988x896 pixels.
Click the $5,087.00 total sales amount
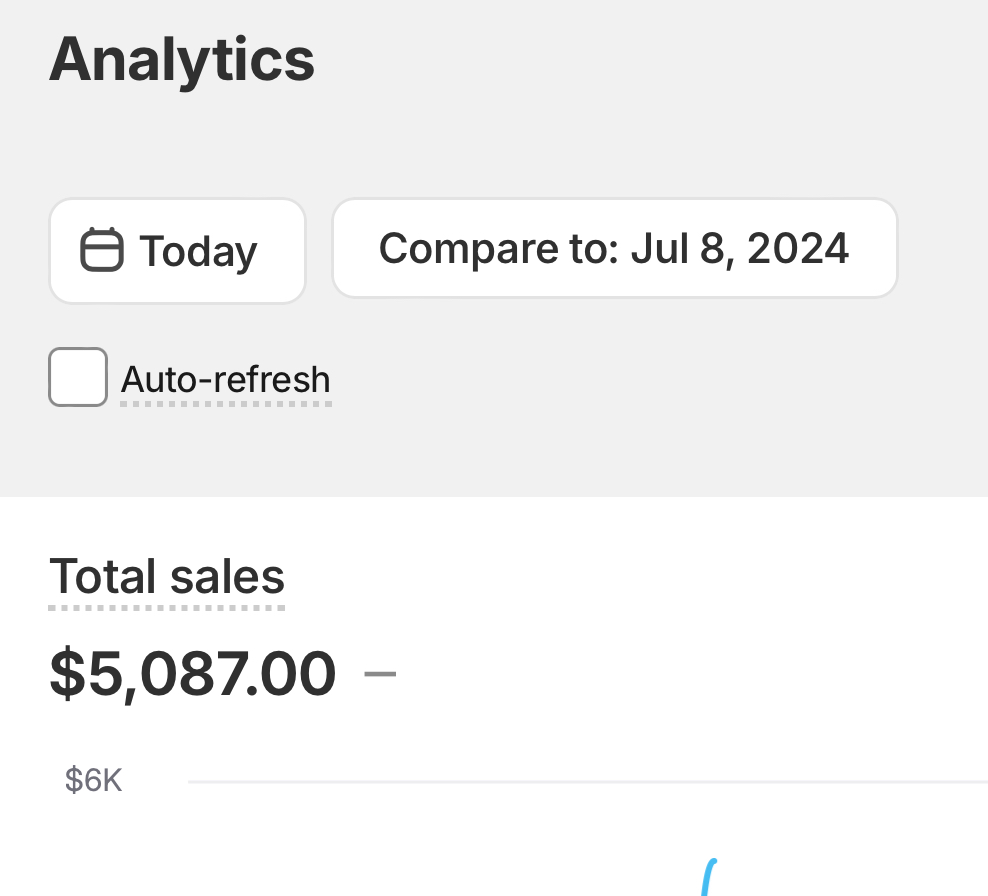click(x=193, y=673)
